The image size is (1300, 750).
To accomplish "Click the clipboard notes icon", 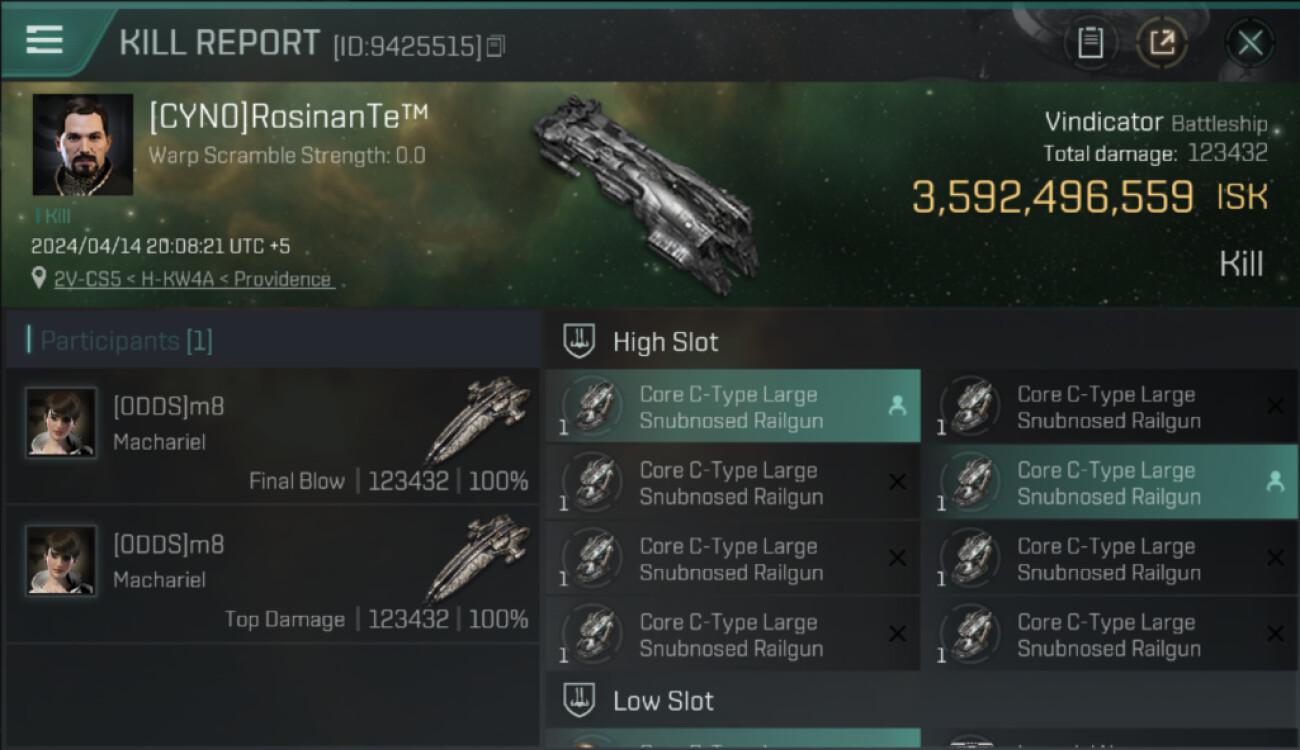I will pos(1090,43).
